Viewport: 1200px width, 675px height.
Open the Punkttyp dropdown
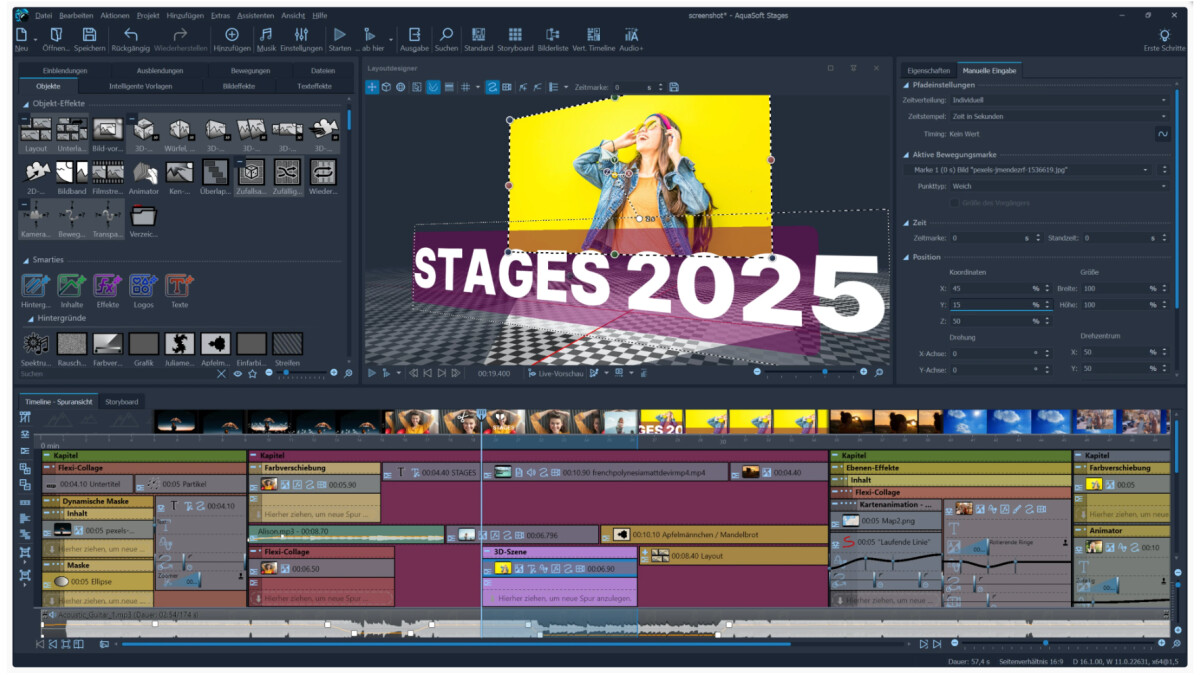[1058, 186]
